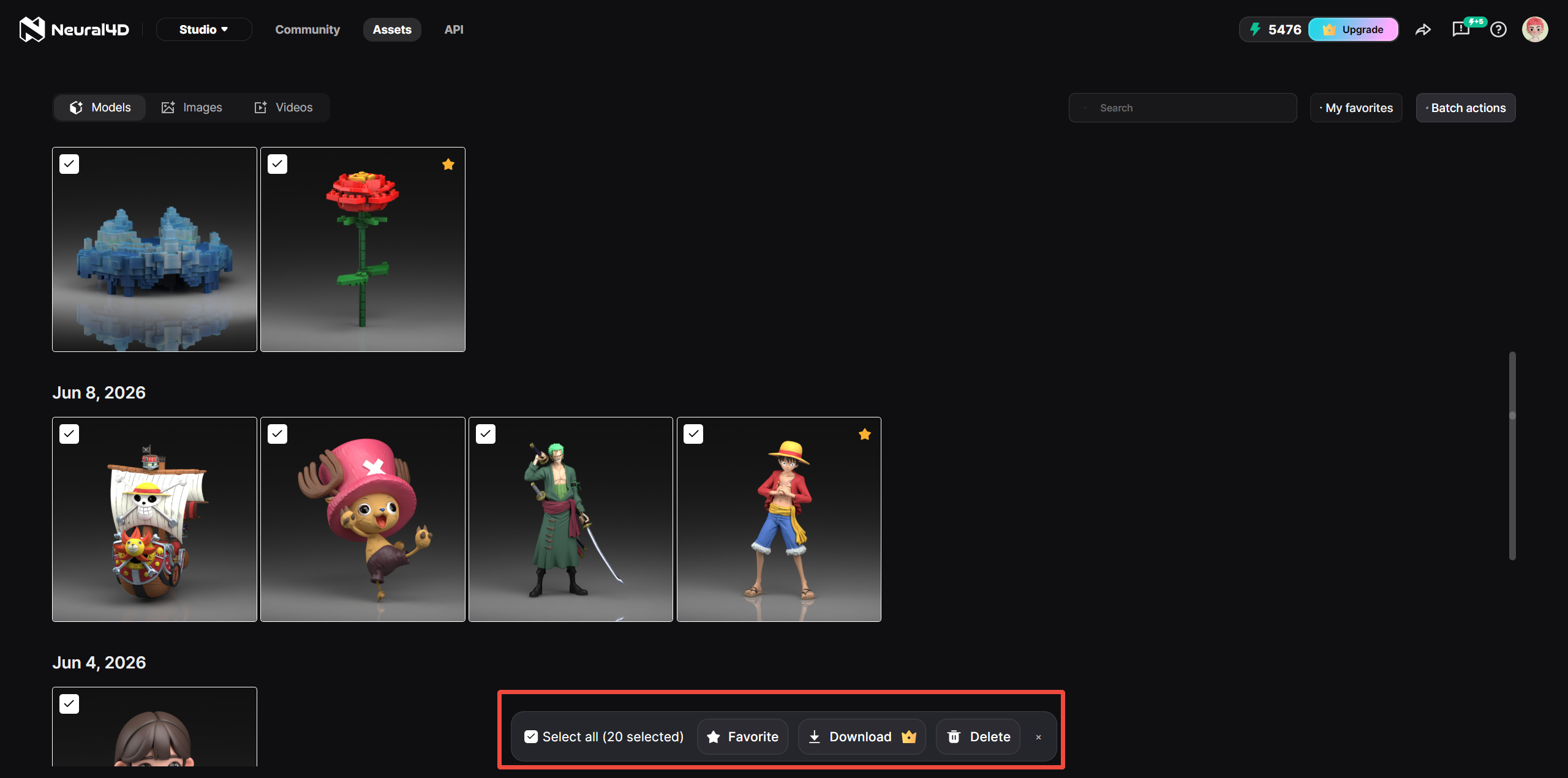
Task: Click the Upgrade button
Action: (x=1354, y=29)
